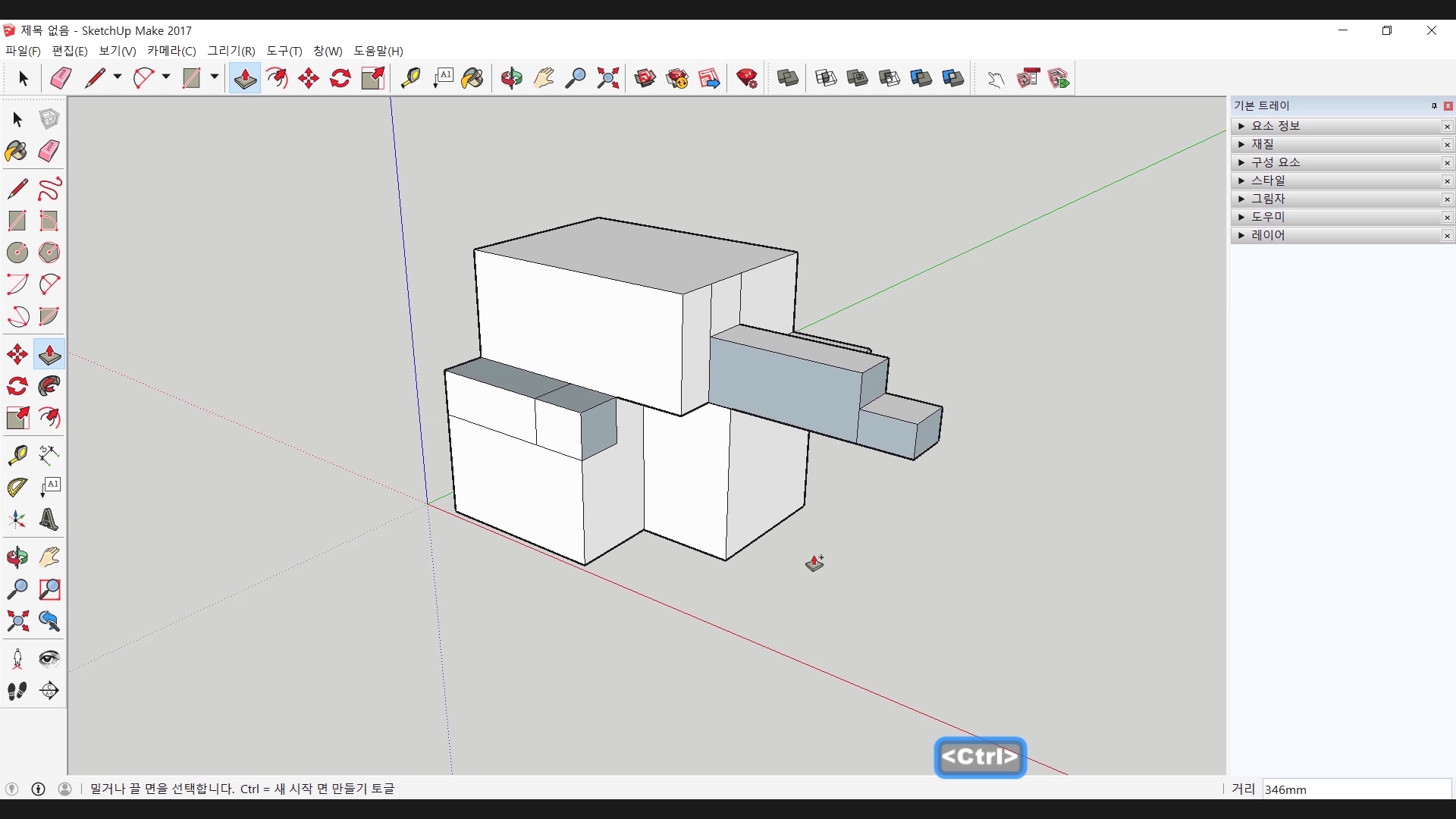Screen dimensions: 1456x819
Task: Select the Paint Bucket tool in left toolbar
Action: tap(17, 151)
